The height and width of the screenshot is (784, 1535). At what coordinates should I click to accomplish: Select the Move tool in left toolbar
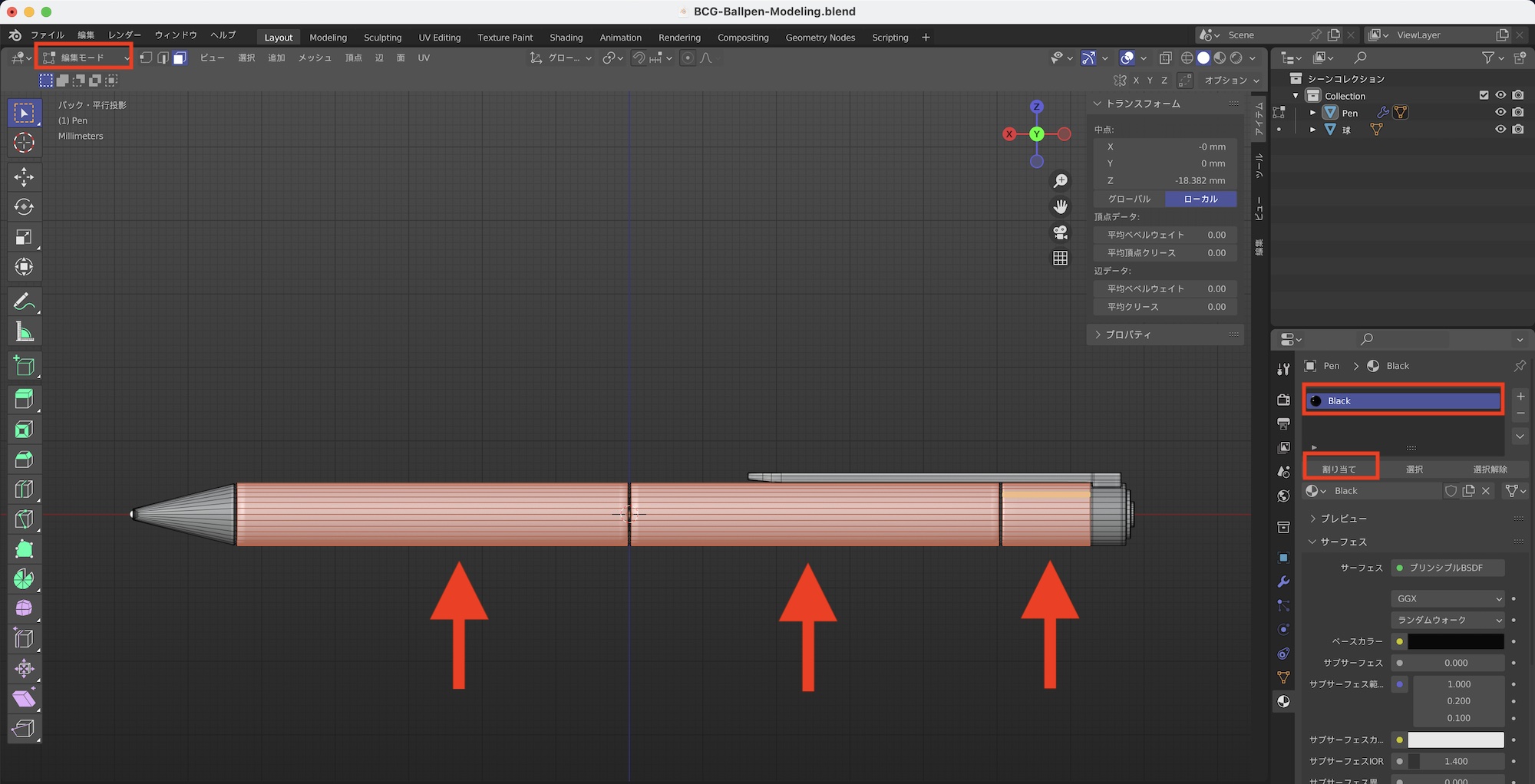pyautogui.click(x=24, y=177)
